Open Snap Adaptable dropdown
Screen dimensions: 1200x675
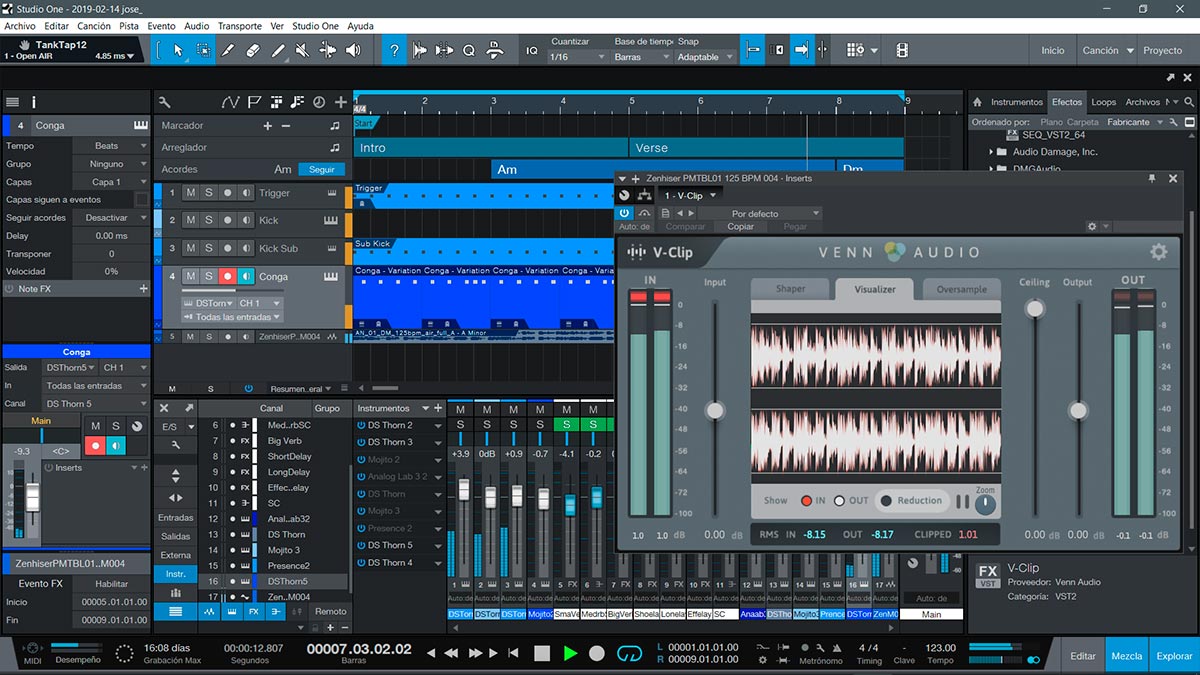tap(705, 57)
